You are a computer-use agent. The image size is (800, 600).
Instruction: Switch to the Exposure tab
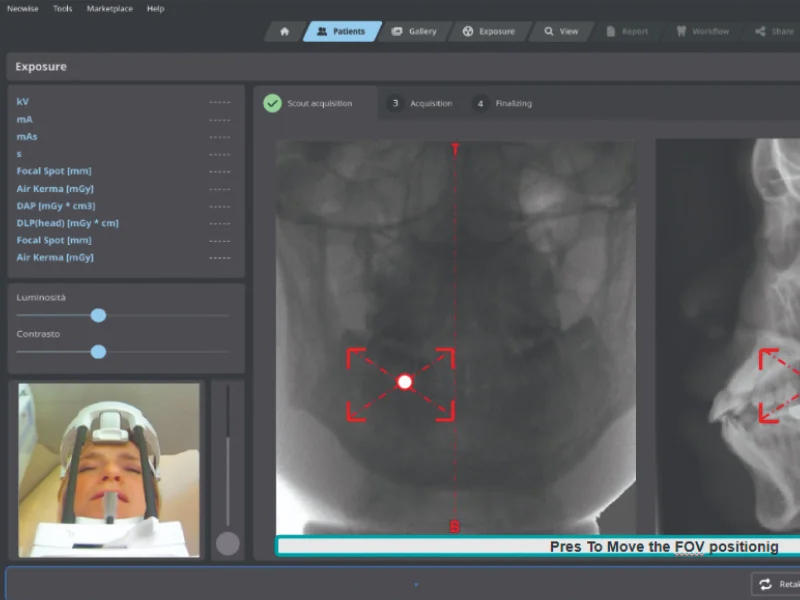point(488,32)
